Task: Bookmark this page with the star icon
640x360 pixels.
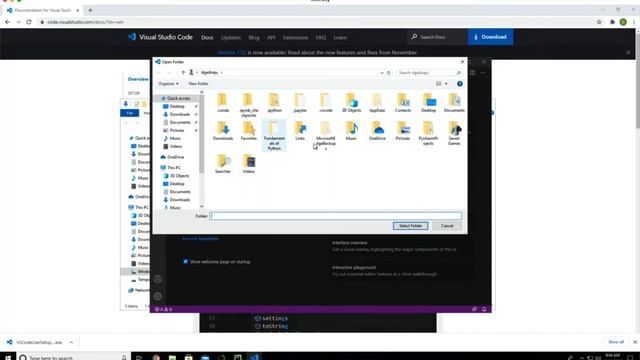Action: pos(599,22)
